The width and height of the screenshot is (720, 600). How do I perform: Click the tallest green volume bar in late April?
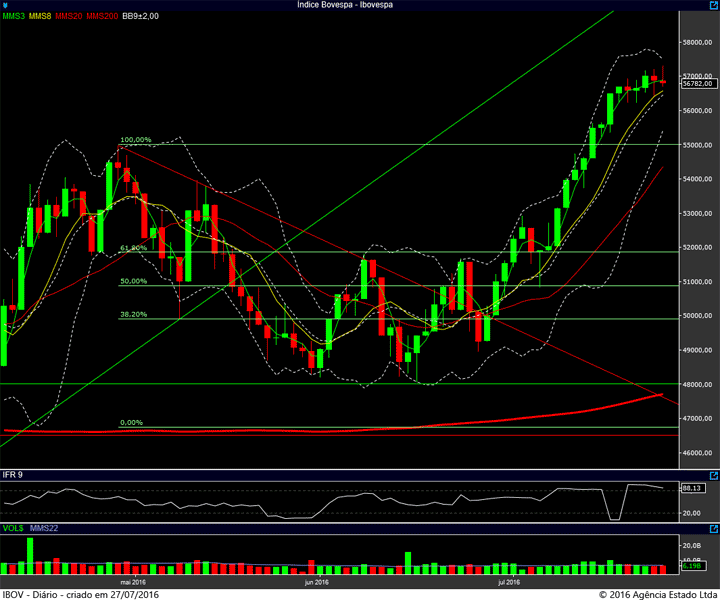click(30, 556)
